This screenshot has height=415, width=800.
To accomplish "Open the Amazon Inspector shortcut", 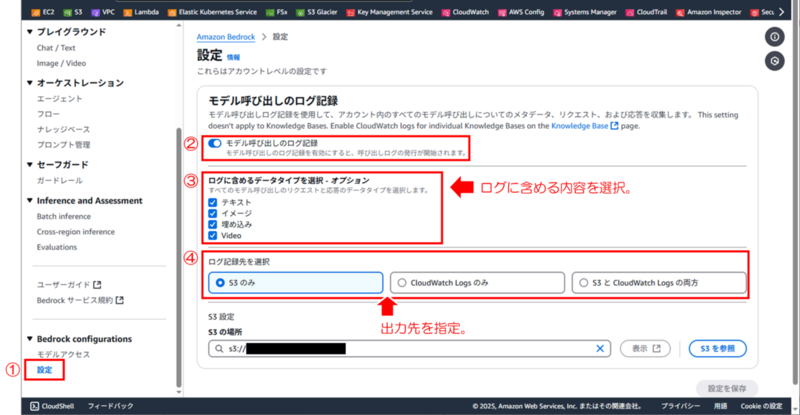I will coord(708,12).
